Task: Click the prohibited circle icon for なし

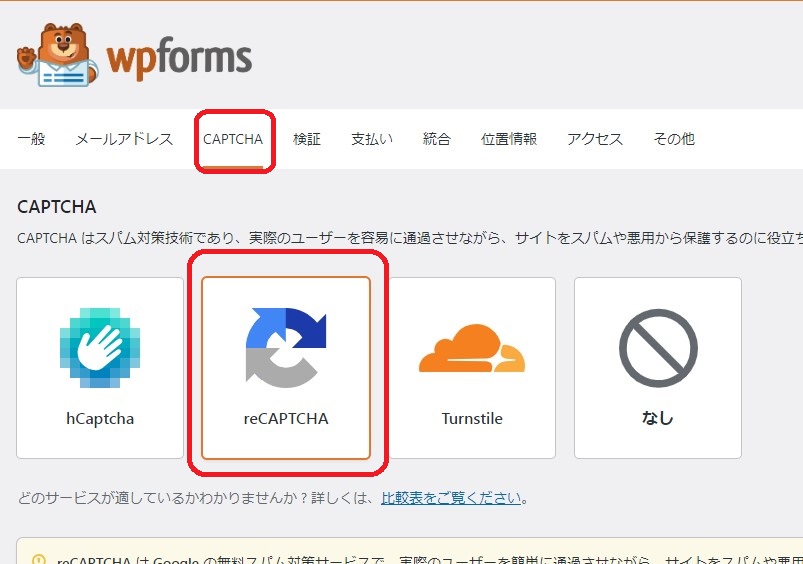Action: tap(657, 348)
